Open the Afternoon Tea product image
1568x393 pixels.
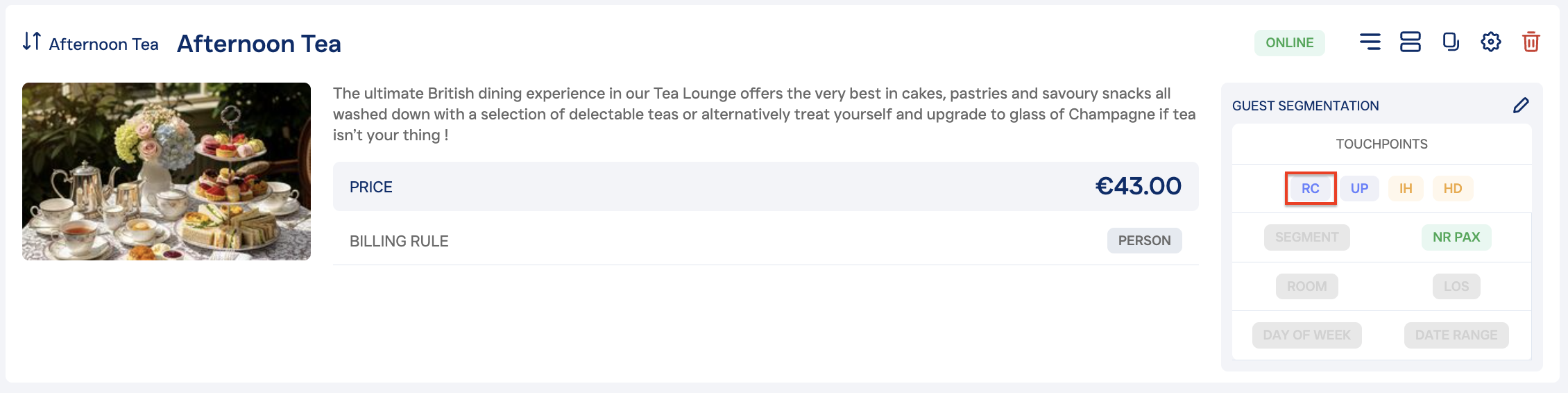167,172
